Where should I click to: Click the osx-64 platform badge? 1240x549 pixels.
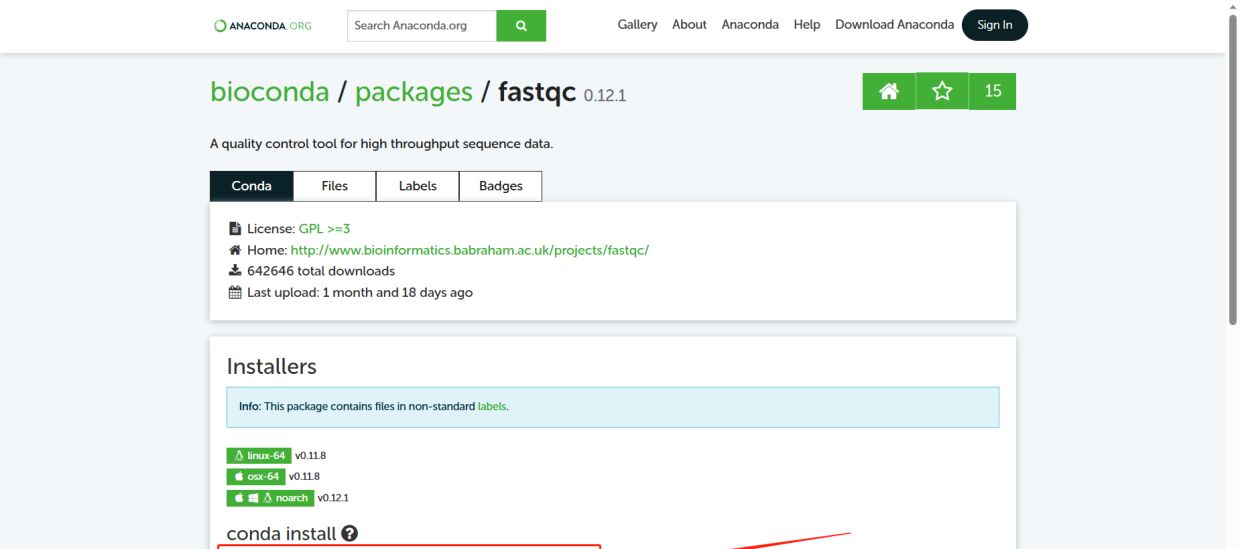pyautogui.click(x=256, y=477)
